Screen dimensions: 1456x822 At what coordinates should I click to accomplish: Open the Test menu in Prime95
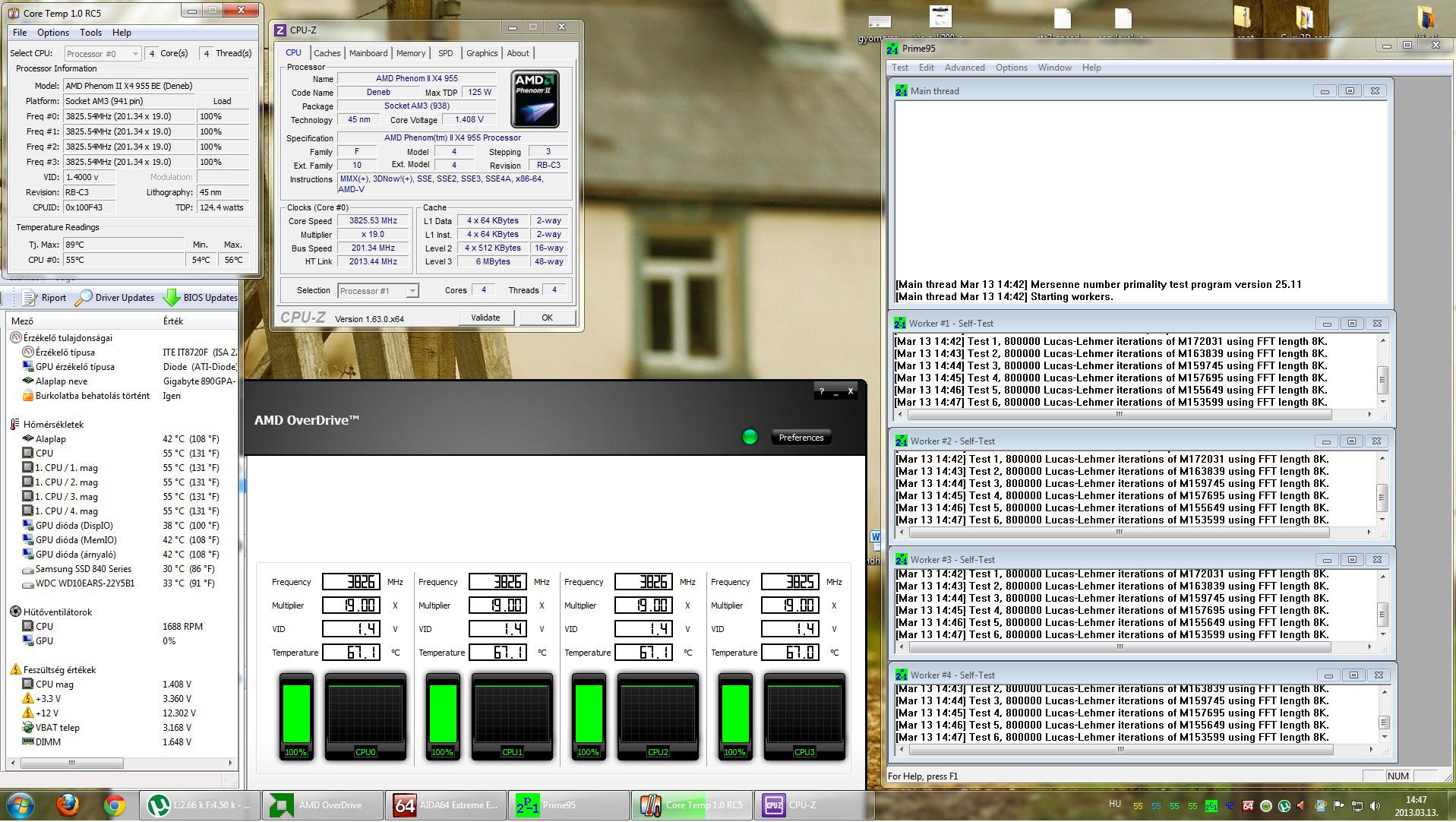pos(900,68)
